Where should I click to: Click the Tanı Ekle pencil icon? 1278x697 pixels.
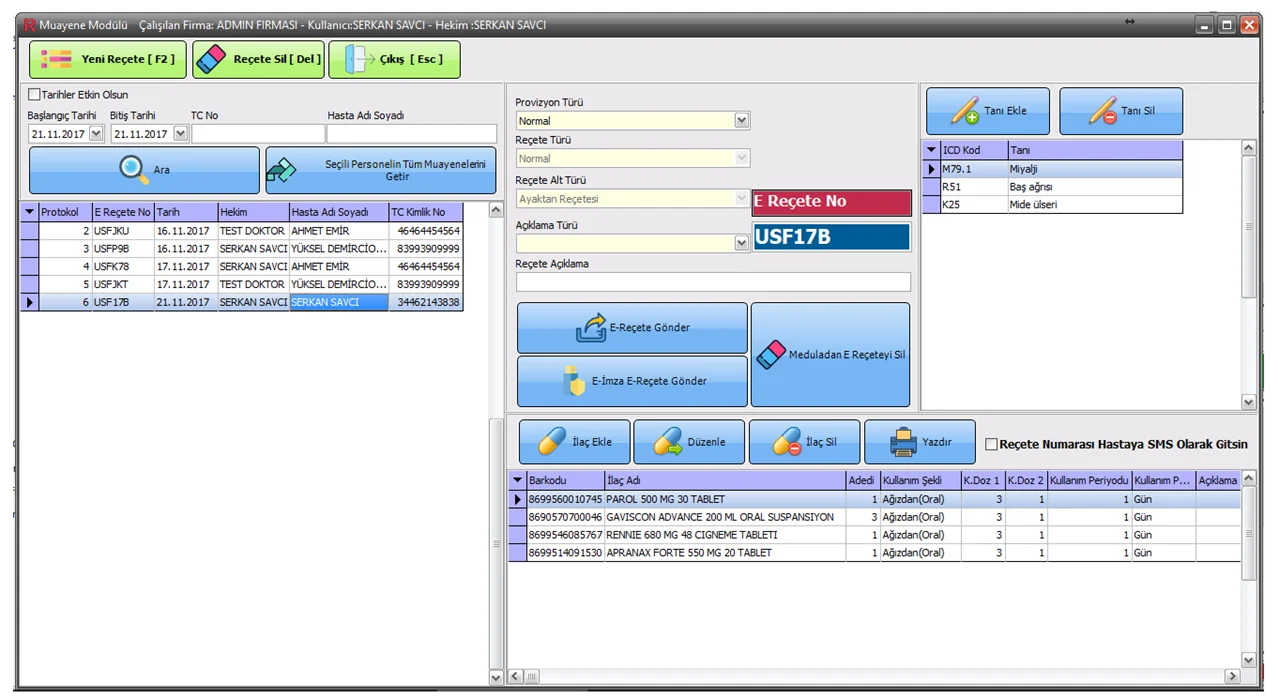(x=964, y=111)
